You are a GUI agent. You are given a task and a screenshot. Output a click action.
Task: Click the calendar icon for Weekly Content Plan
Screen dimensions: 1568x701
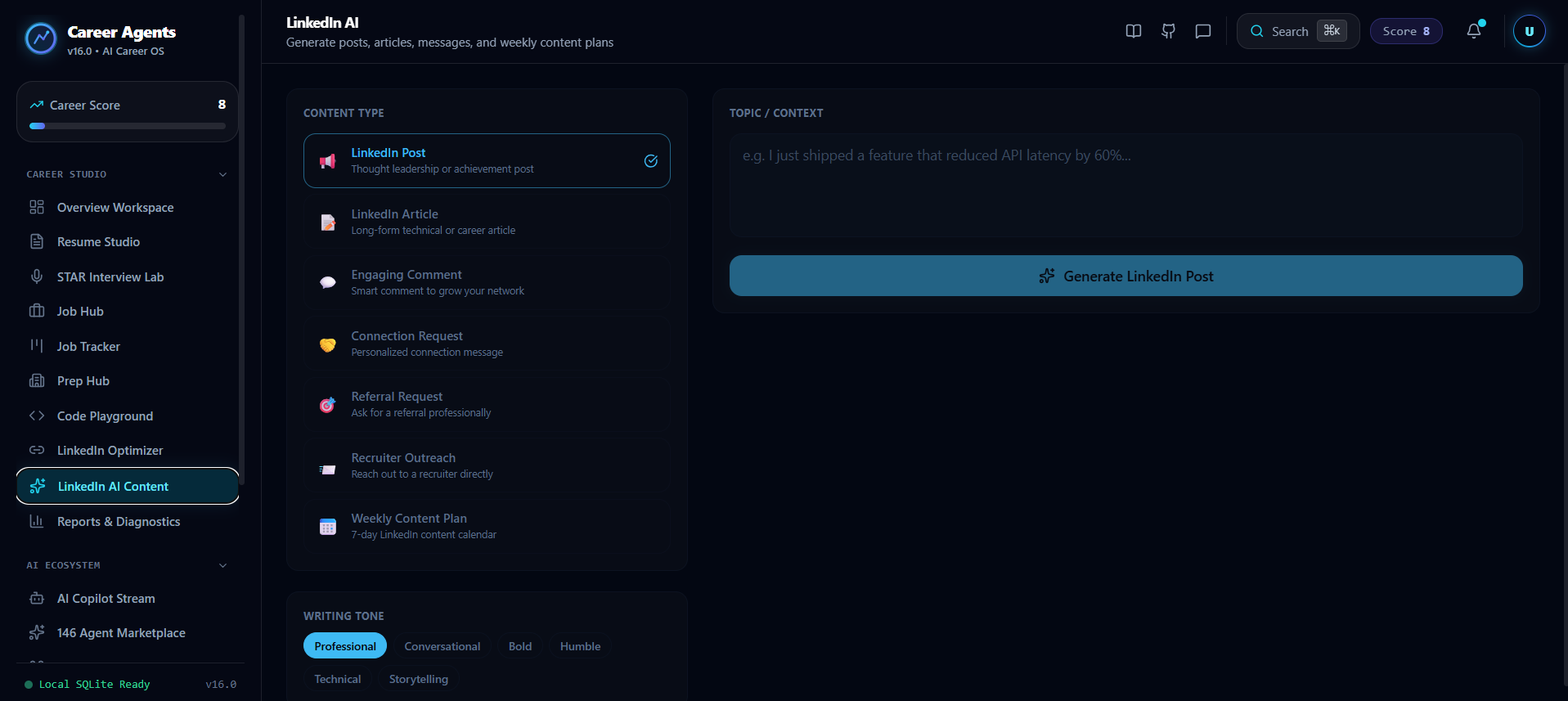coord(328,527)
